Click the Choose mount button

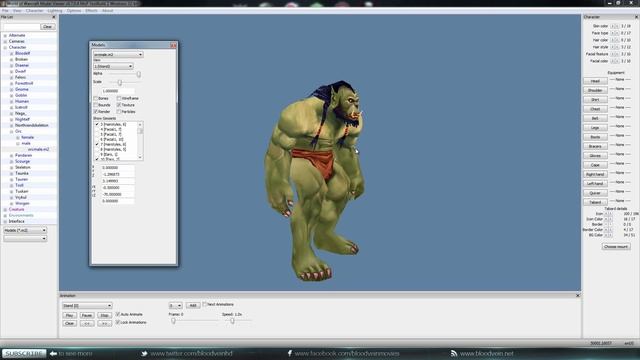click(616, 247)
